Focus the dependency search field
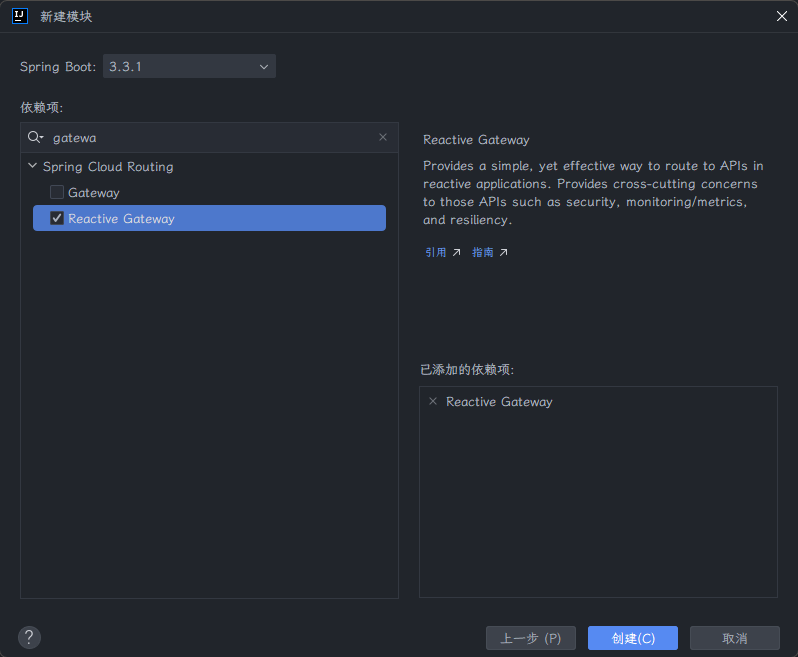This screenshot has height=657, width=798. [209, 137]
